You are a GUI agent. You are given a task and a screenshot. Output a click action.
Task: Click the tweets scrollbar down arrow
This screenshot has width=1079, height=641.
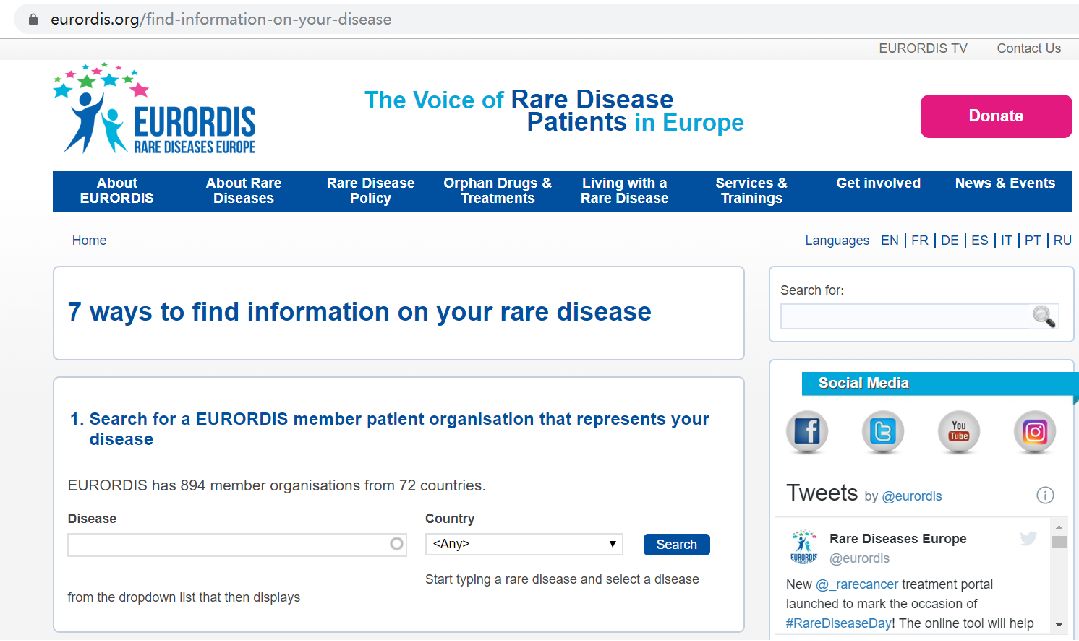coord(1059,624)
